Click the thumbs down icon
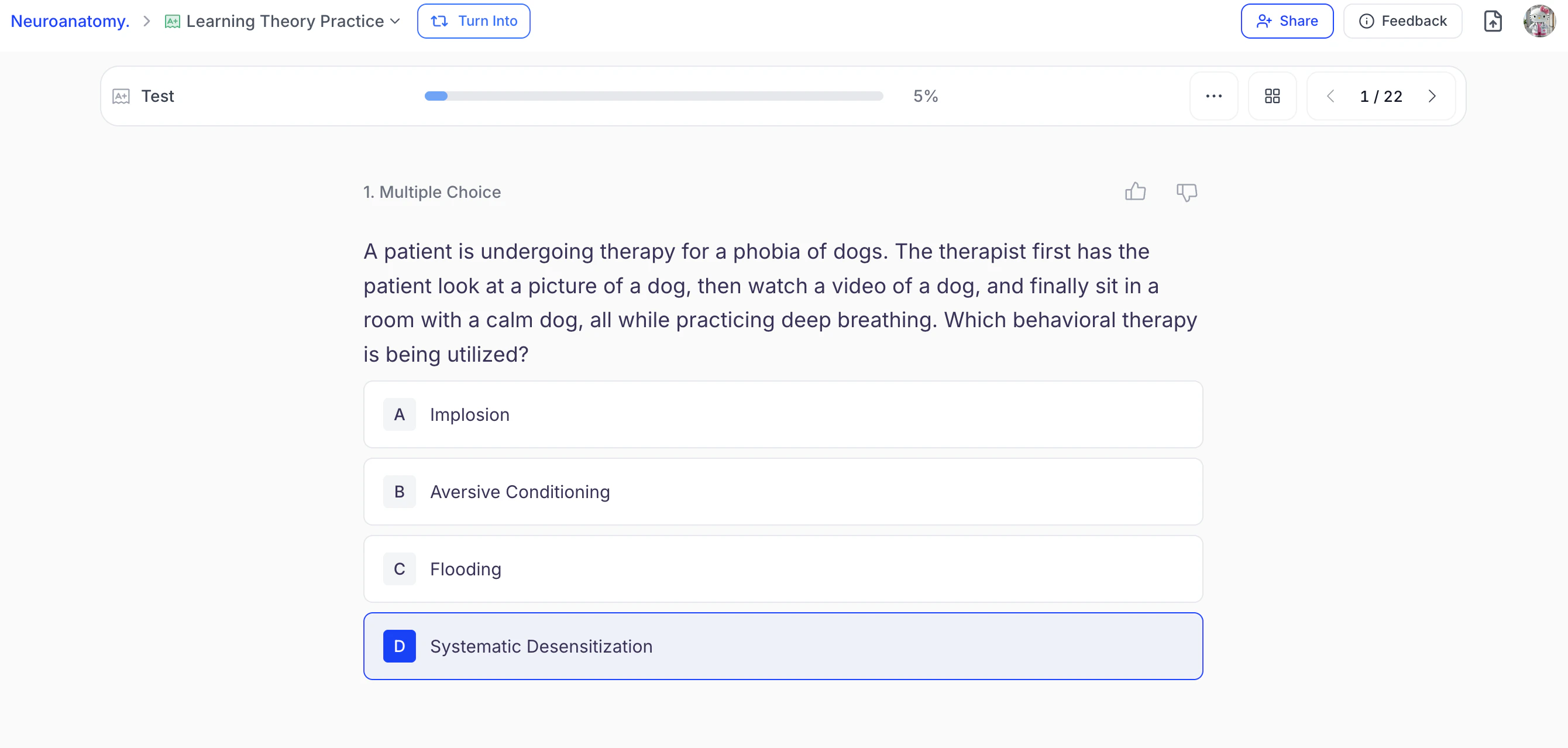 point(1187,192)
